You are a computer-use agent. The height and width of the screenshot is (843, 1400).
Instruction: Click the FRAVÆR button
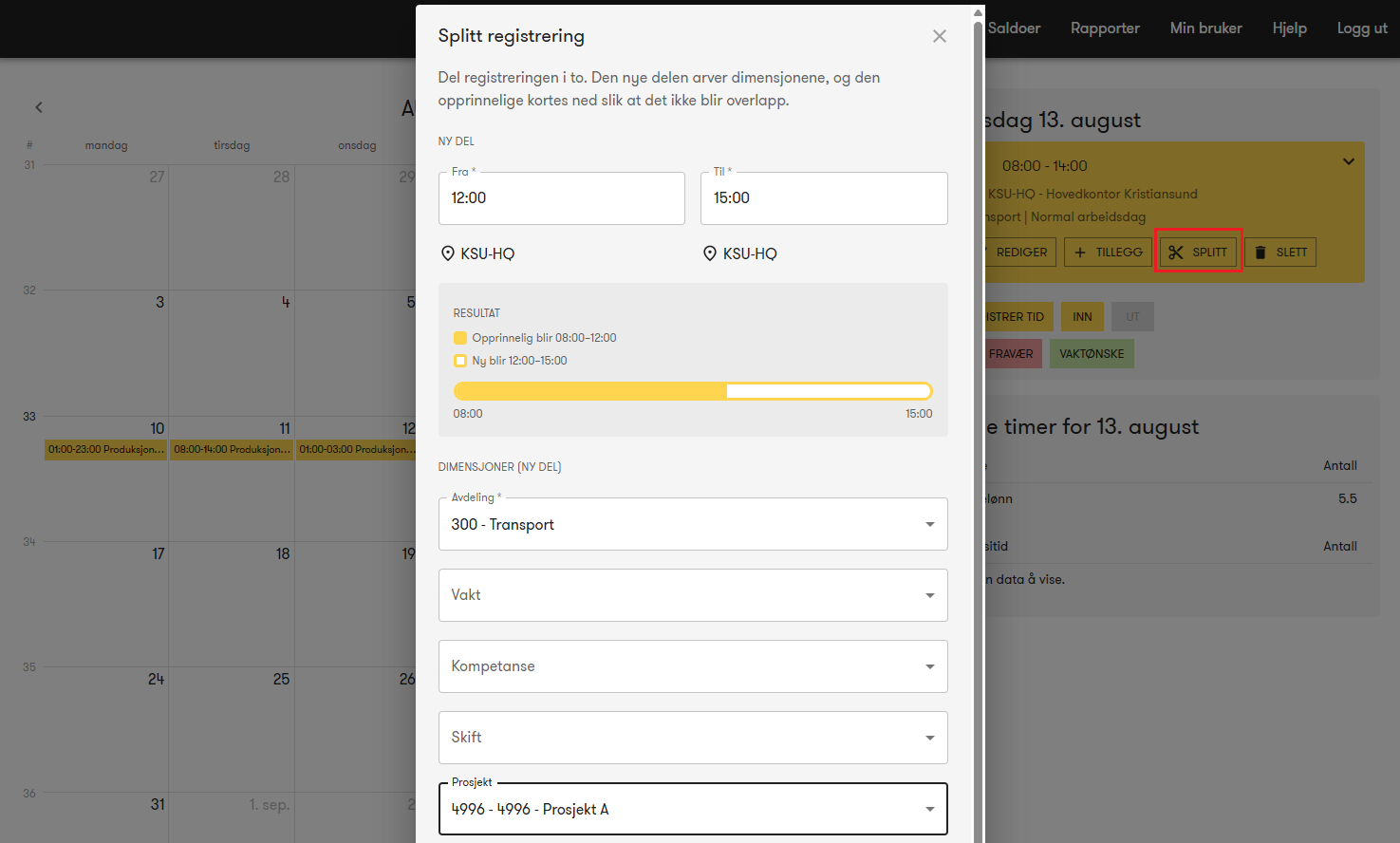1013,354
